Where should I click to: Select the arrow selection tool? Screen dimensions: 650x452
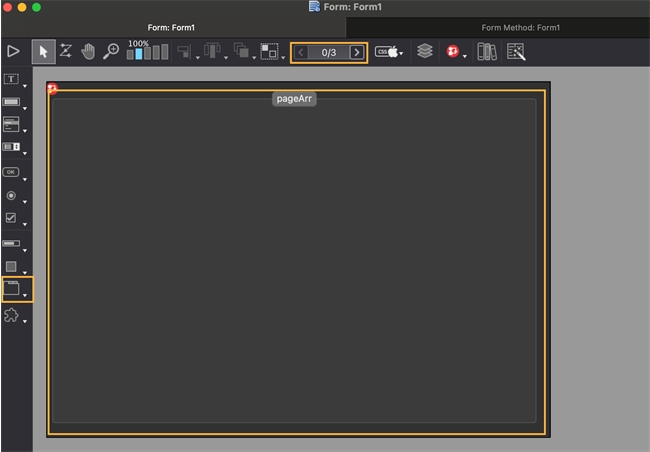click(42, 51)
